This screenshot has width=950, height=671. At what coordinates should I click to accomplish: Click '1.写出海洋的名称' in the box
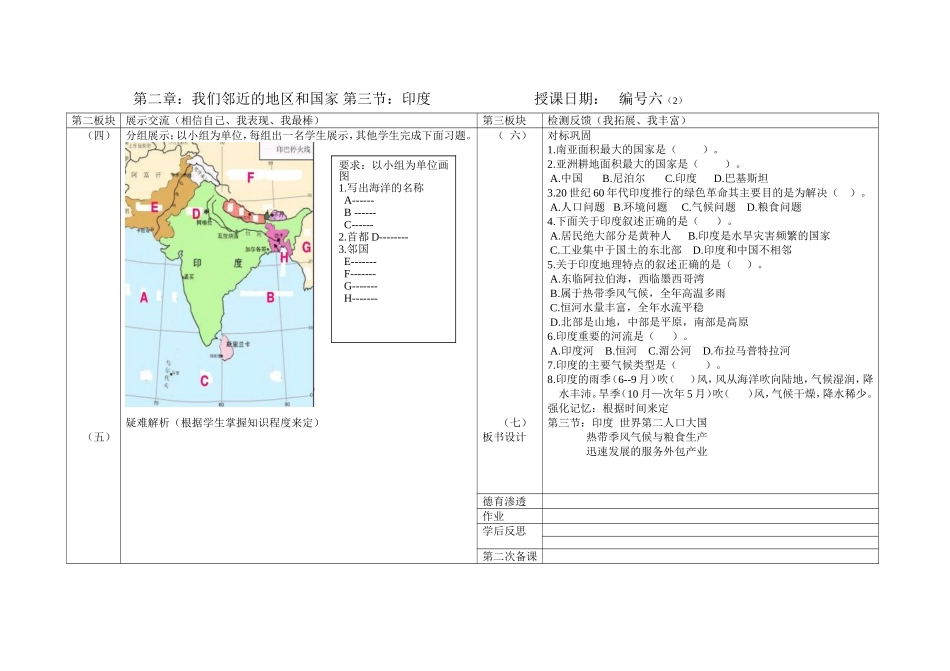(x=381, y=188)
